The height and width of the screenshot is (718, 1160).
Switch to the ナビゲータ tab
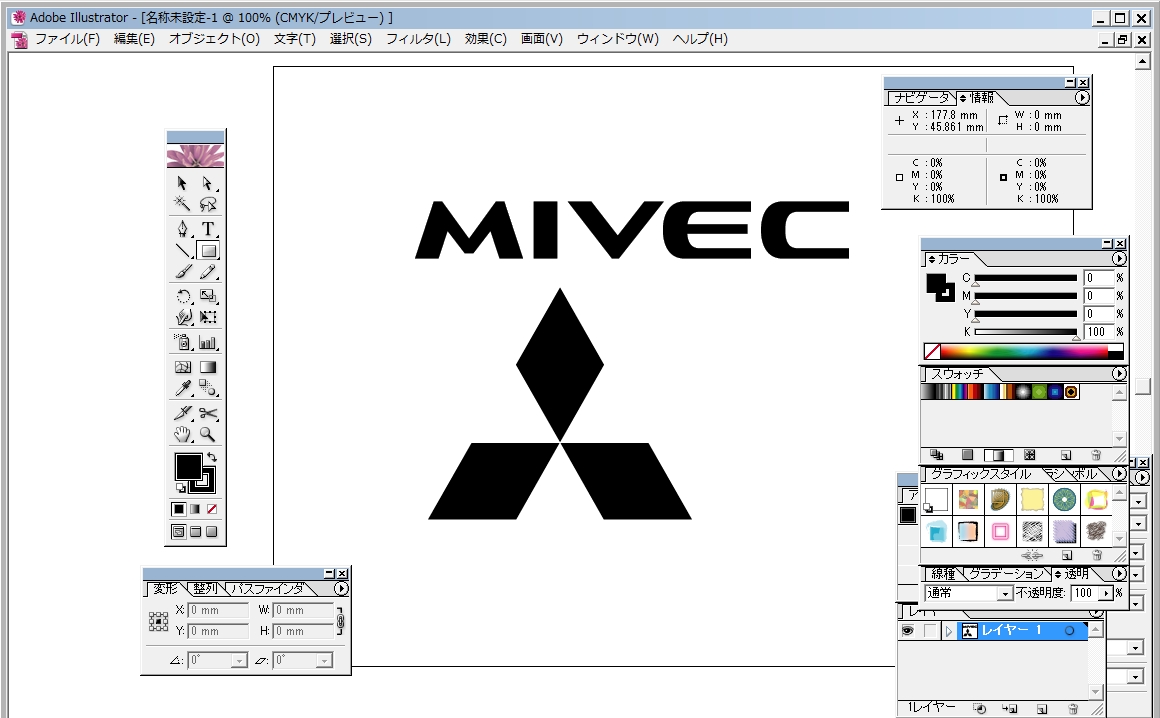point(921,98)
